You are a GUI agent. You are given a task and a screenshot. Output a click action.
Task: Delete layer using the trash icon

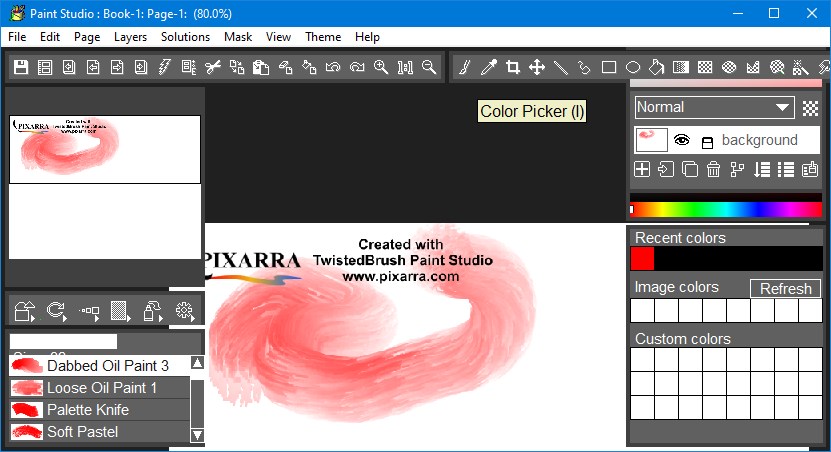pos(714,170)
